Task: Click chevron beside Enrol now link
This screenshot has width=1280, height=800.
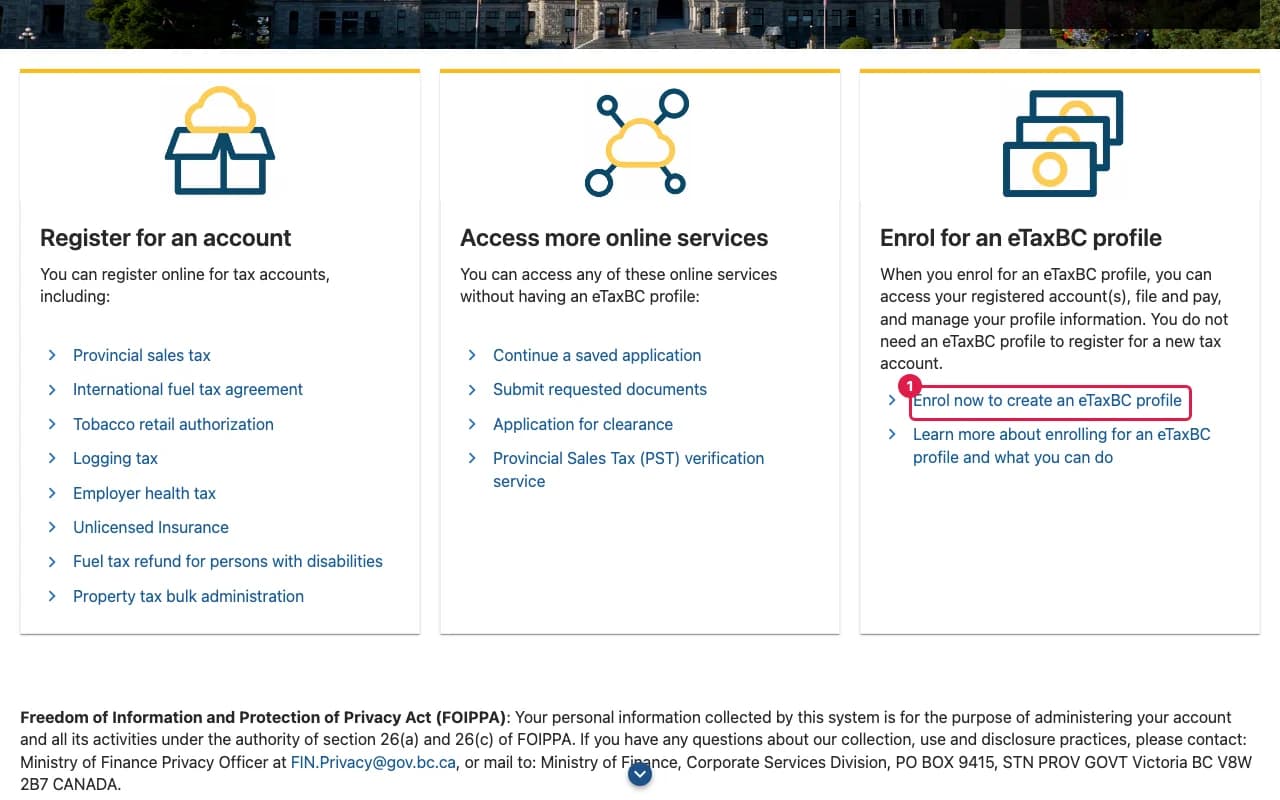Action: point(892,400)
